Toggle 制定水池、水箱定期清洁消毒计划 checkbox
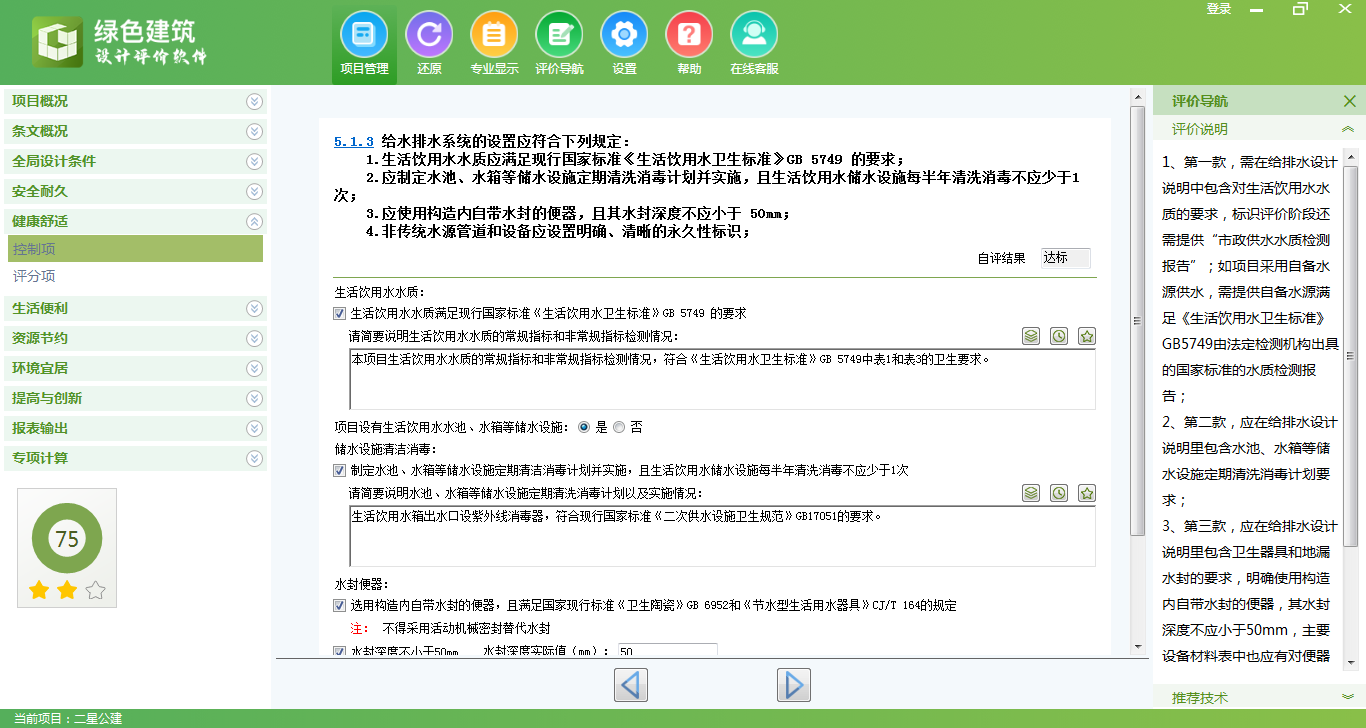Screen dimensions: 1366x728 pos(339,470)
